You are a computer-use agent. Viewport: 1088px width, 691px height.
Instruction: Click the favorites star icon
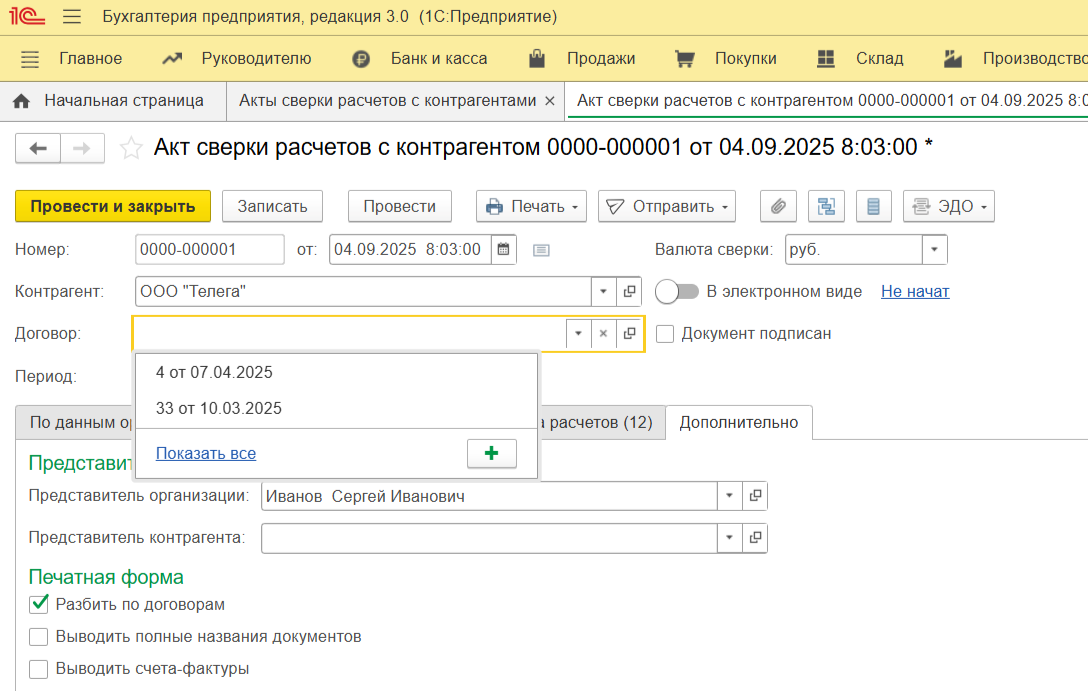[131, 149]
